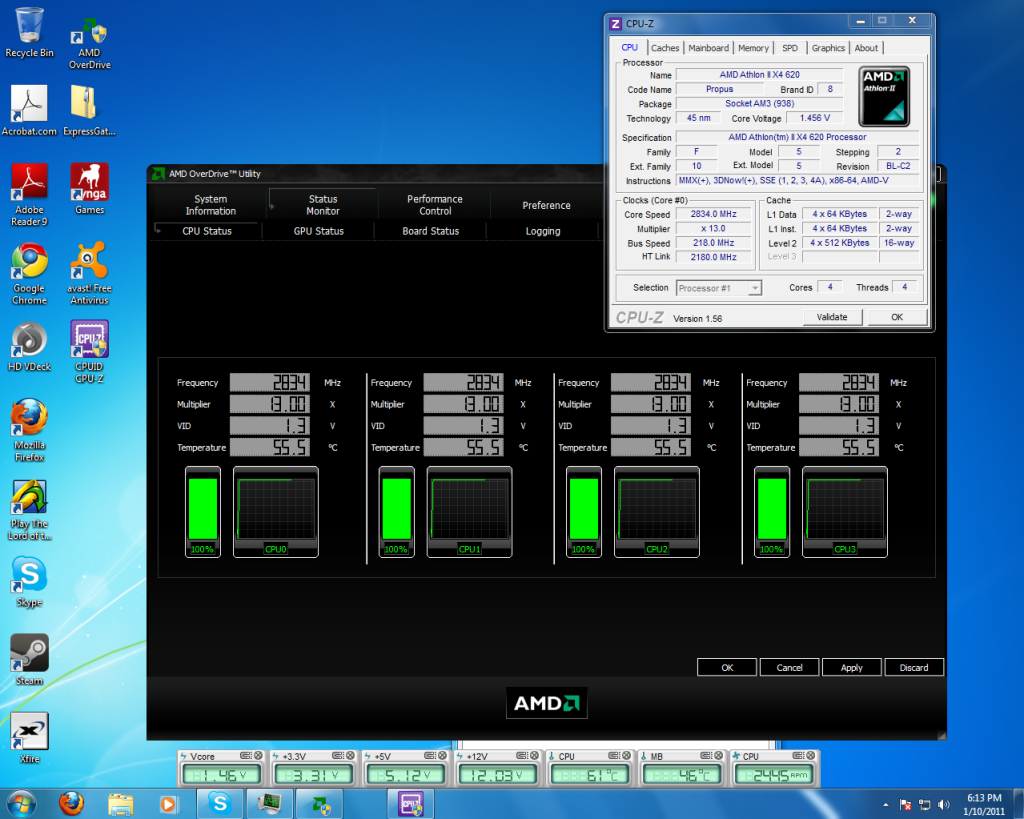Close the +3.3V sensor gadget
The height and width of the screenshot is (819, 1024).
pyautogui.click(x=350, y=756)
